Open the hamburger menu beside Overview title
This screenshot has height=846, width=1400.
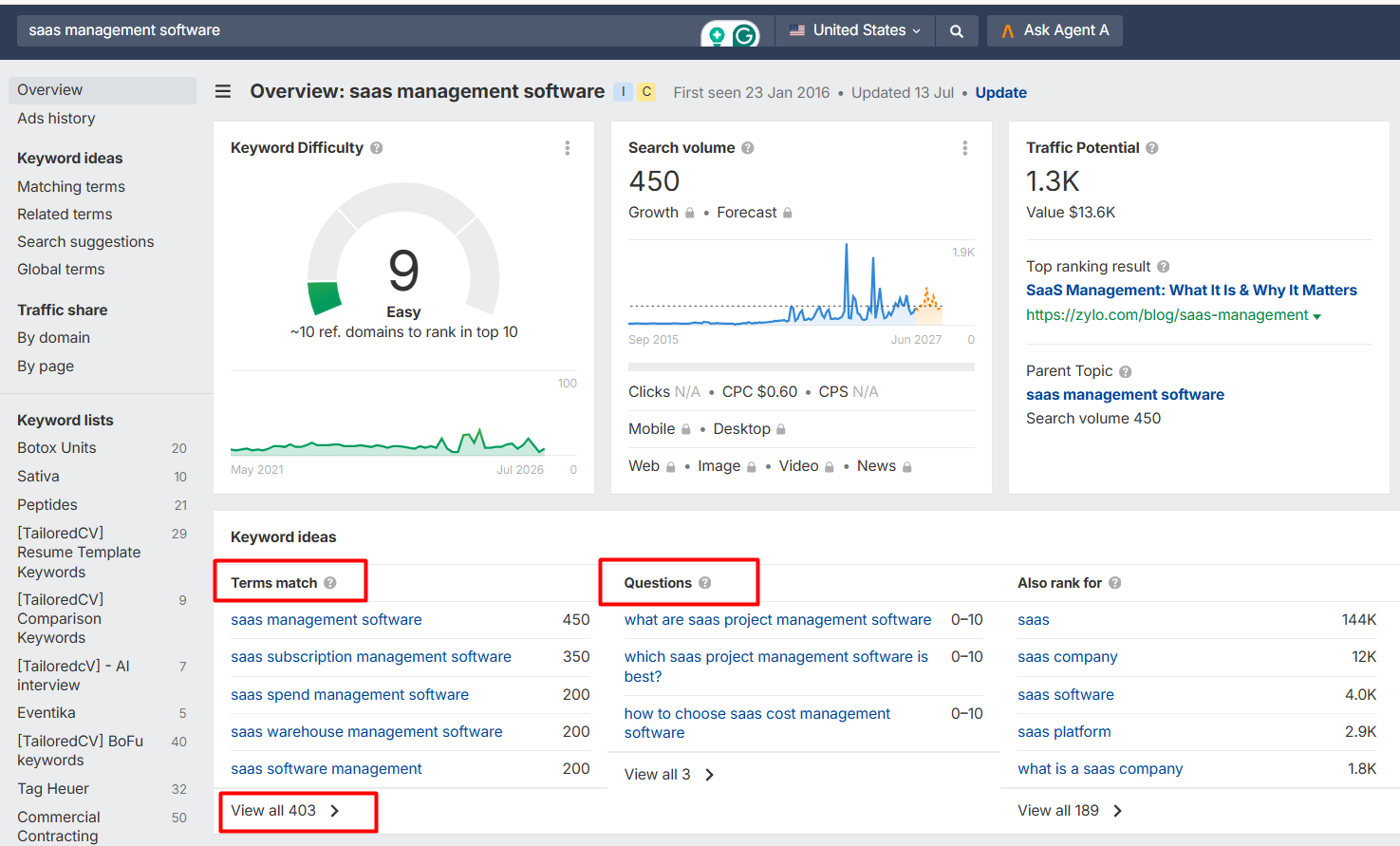(223, 91)
